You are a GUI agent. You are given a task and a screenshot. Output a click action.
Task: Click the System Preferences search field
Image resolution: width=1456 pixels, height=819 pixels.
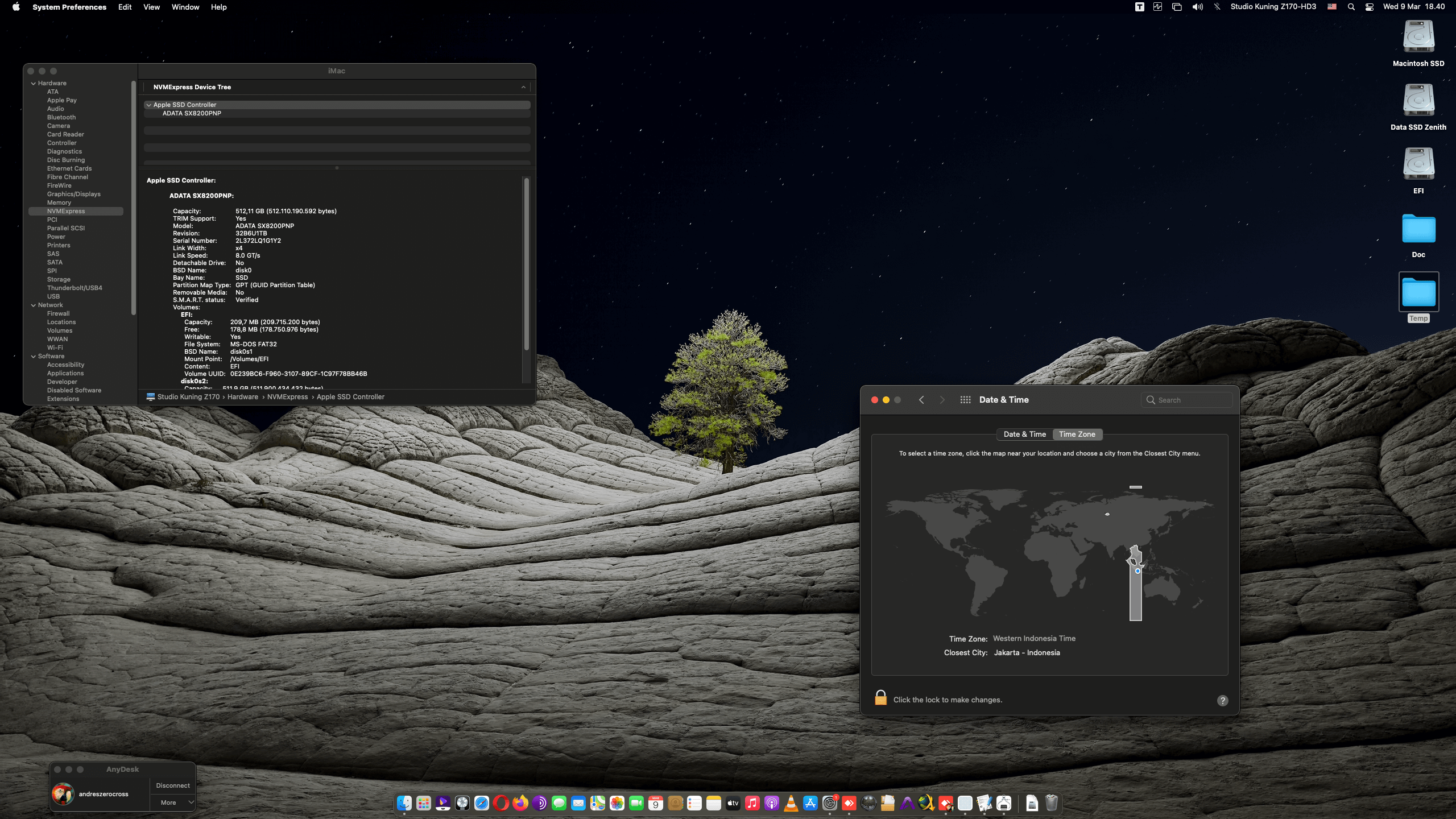(1188, 400)
